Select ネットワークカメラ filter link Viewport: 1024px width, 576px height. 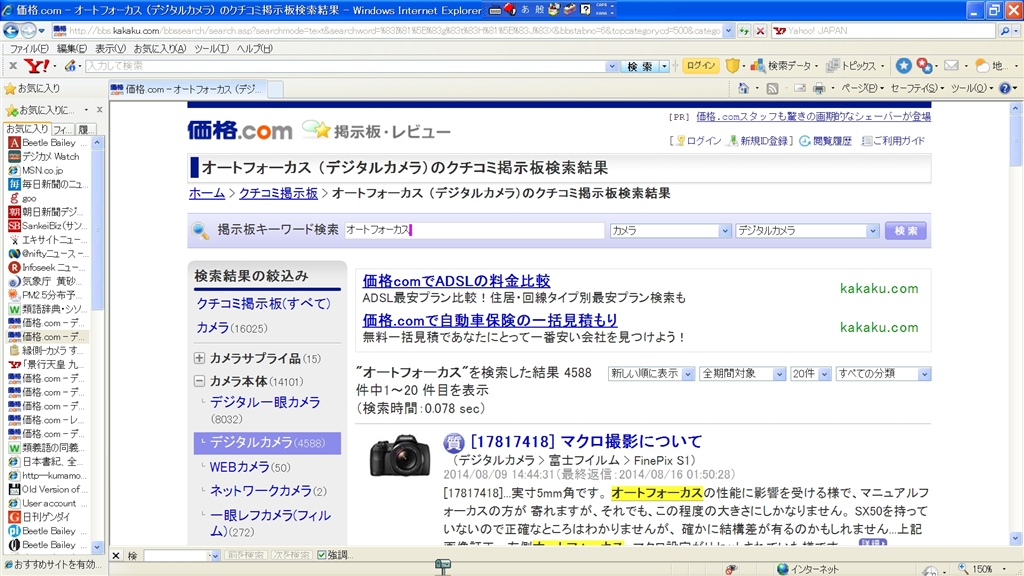(x=261, y=490)
